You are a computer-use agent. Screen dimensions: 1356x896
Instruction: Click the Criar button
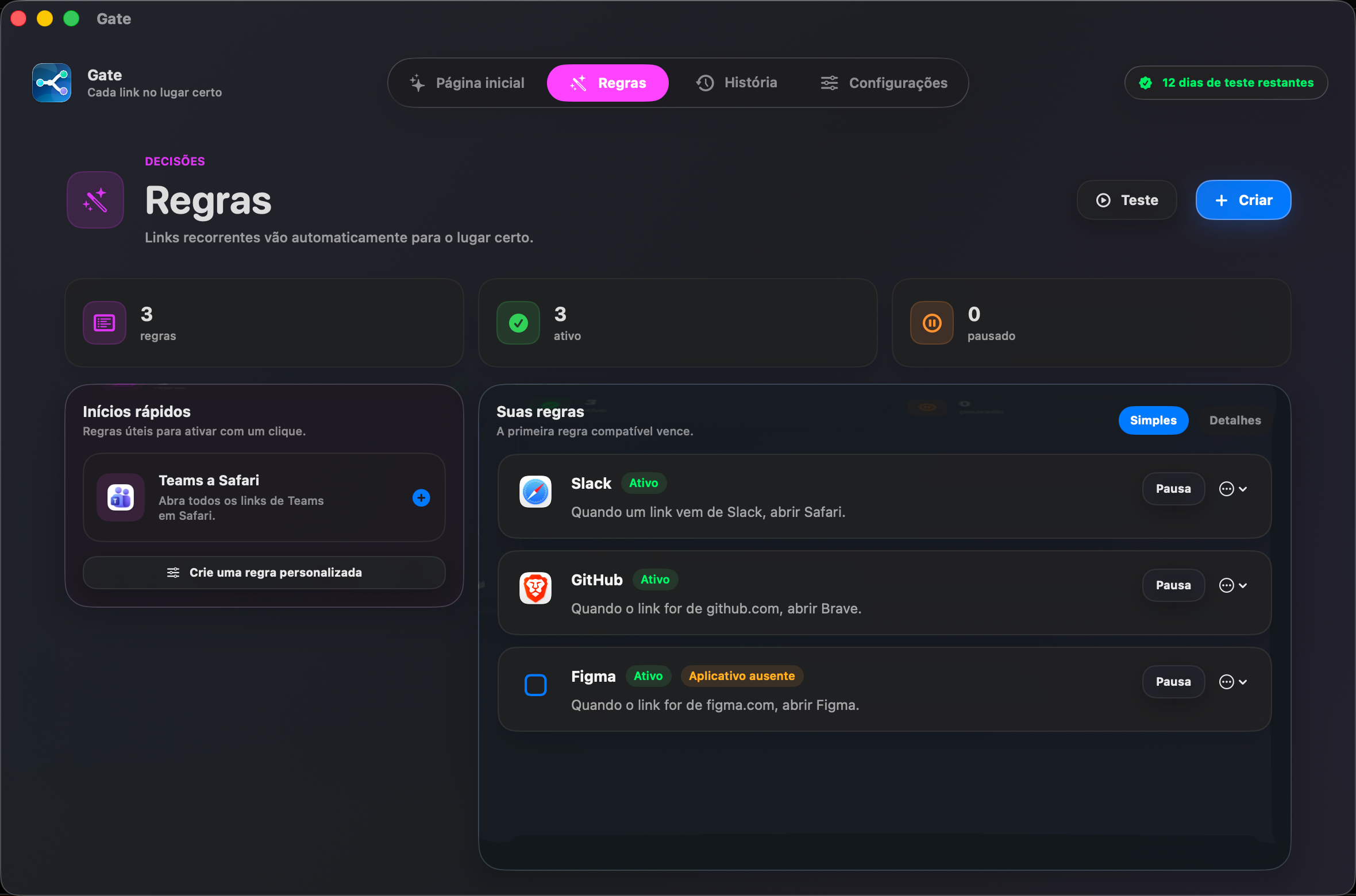pos(1243,200)
